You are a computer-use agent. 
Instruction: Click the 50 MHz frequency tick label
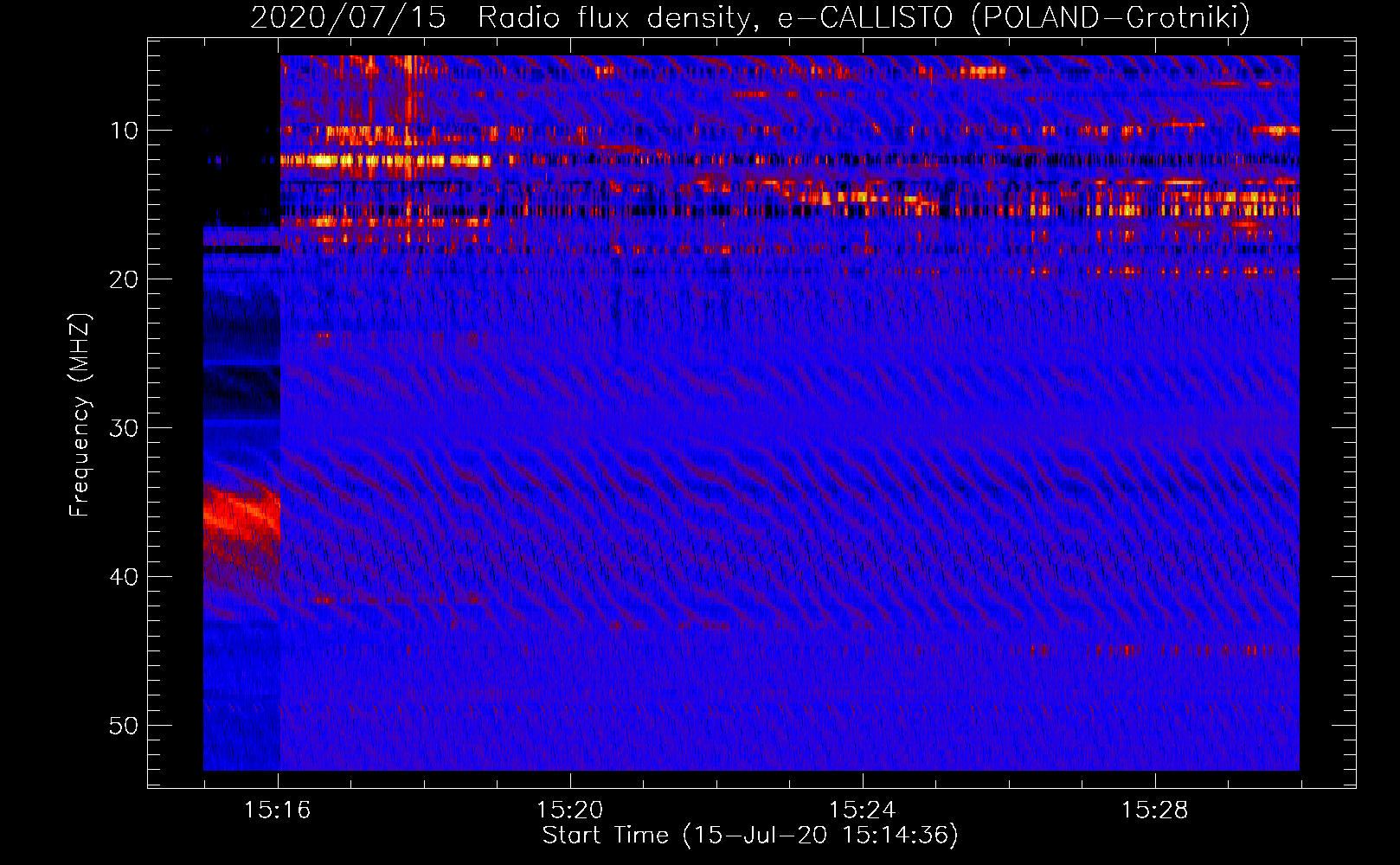[x=125, y=726]
